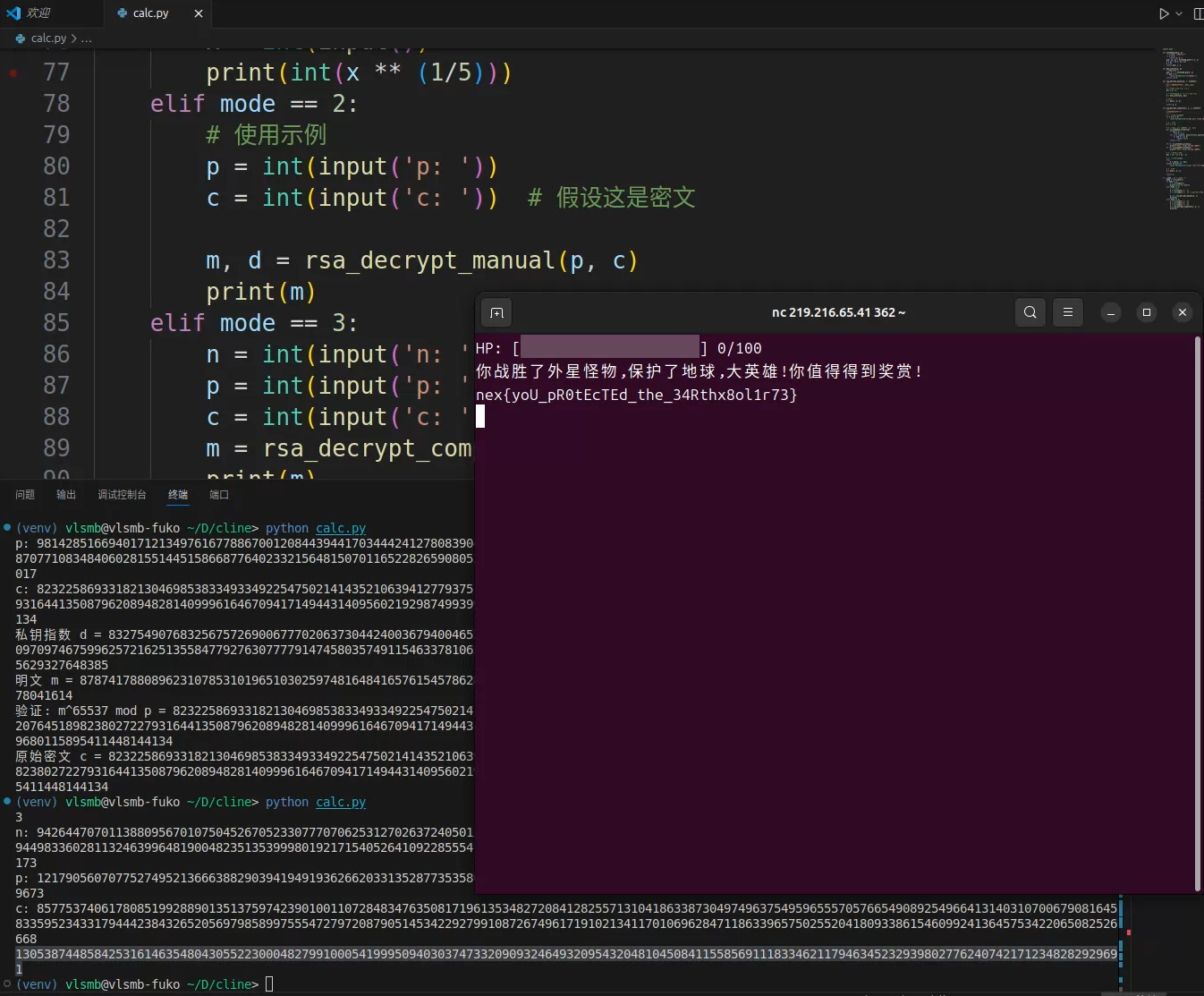This screenshot has width=1204, height=996.
Task: Expand the breadcrumb ellipsis after calc.py
Action: [x=87, y=38]
